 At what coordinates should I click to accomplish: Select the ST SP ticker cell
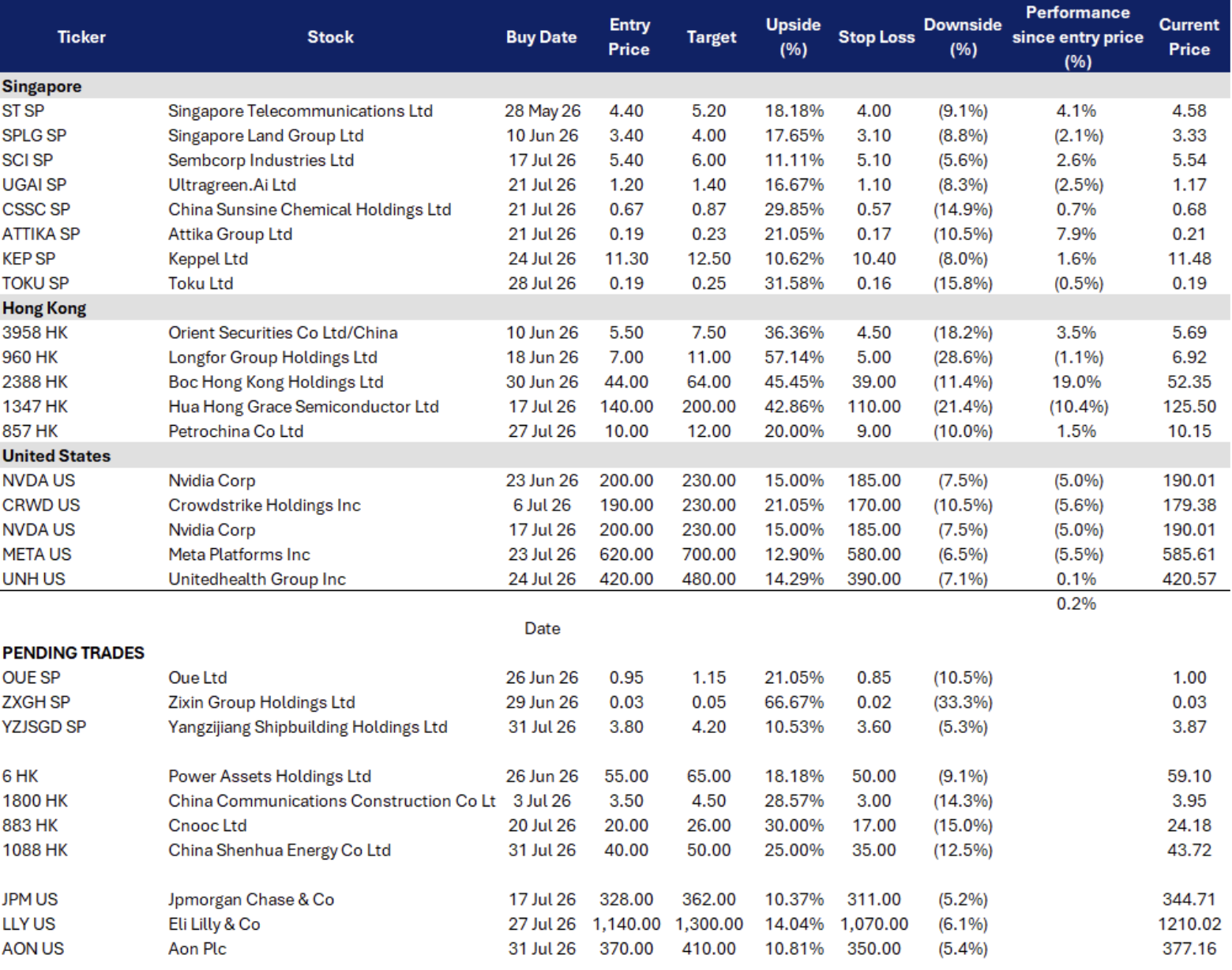[x=23, y=111]
